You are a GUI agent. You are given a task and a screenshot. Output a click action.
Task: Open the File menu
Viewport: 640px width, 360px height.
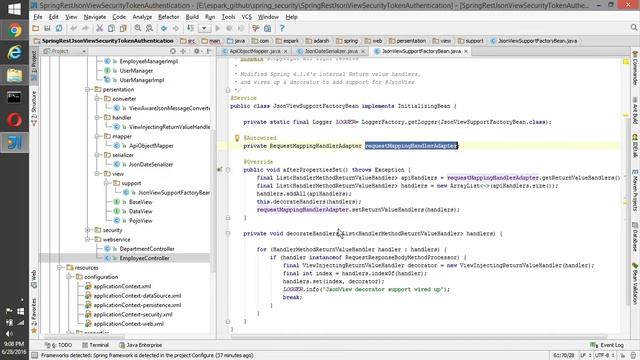pos(38,17)
